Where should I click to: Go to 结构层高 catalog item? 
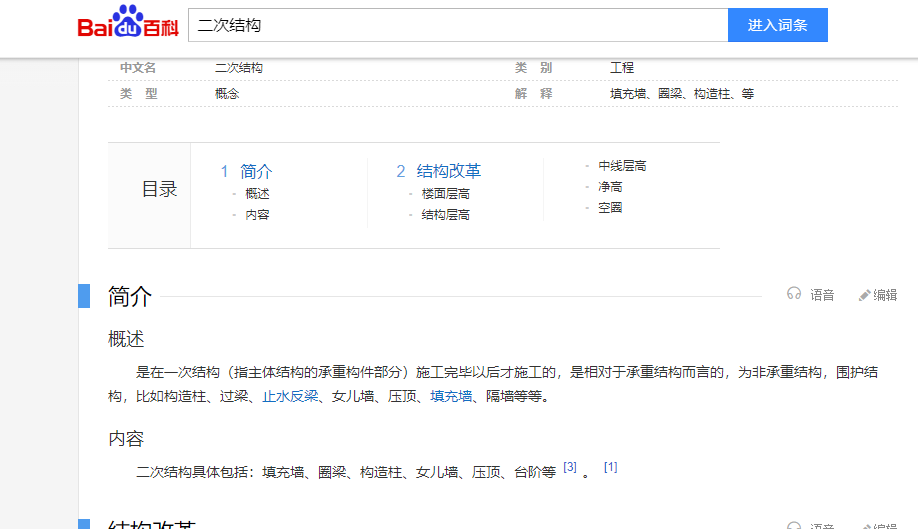pyautogui.click(x=446, y=215)
